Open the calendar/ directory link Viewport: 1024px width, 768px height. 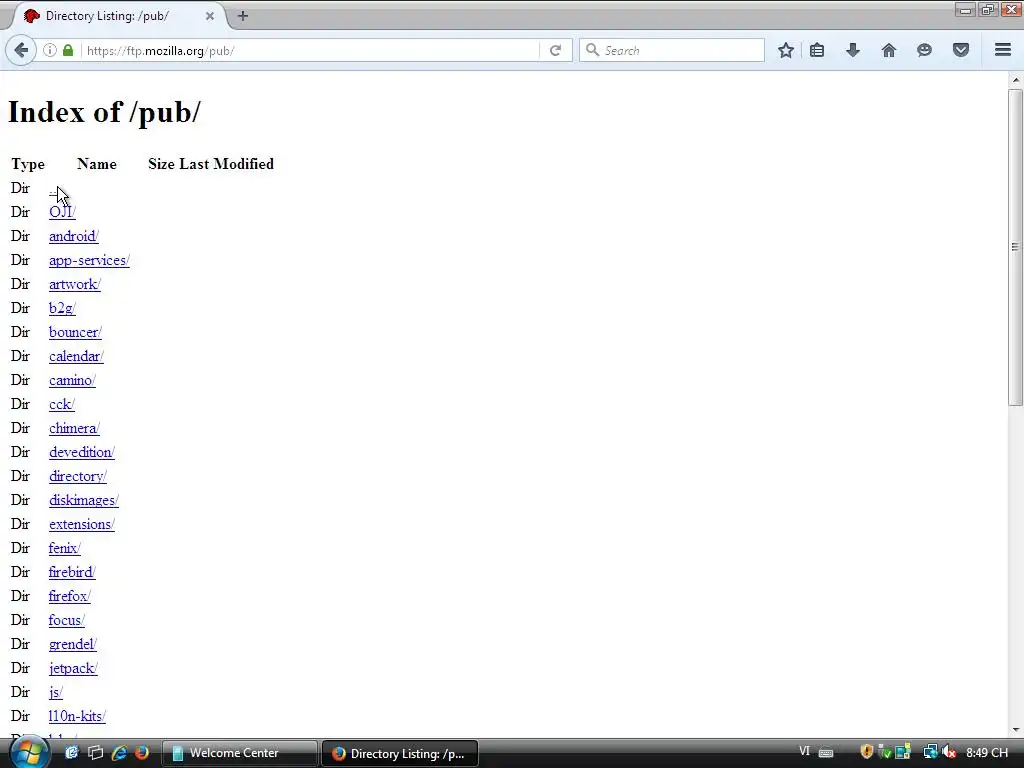76,357
